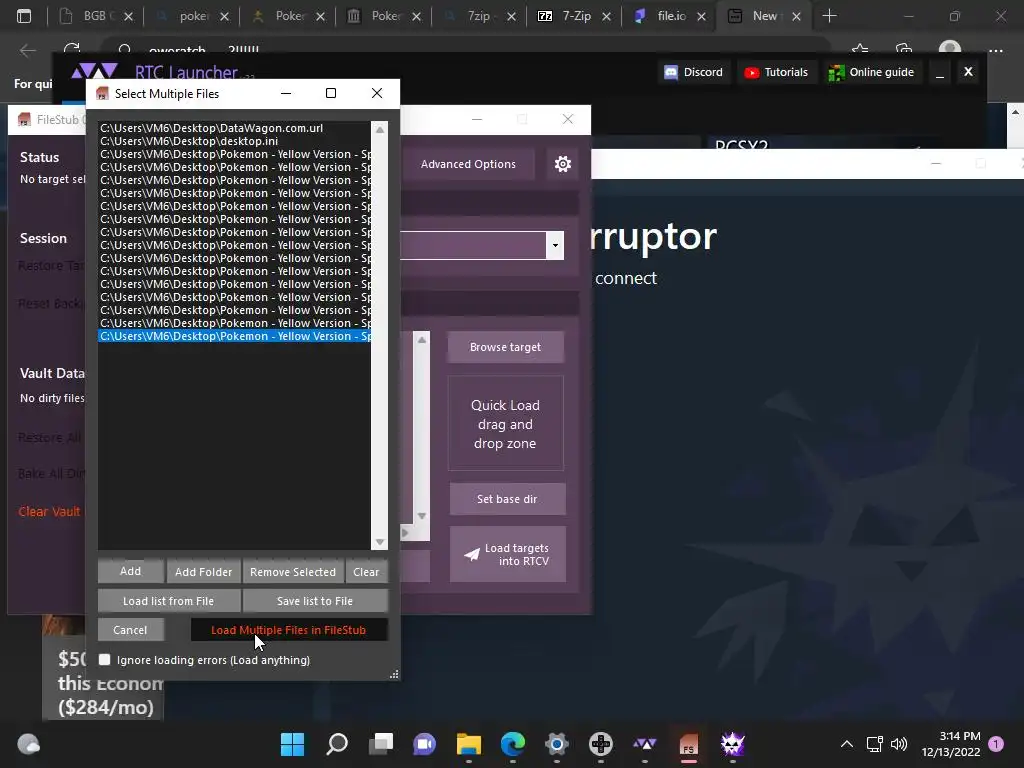Click Clear Vault in FileStub
Image resolution: width=1024 pixels, height=768 pixels.
49,511
